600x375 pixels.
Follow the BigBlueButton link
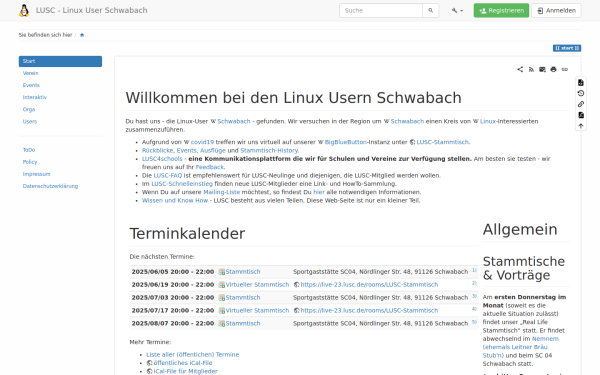pos(346,142)
